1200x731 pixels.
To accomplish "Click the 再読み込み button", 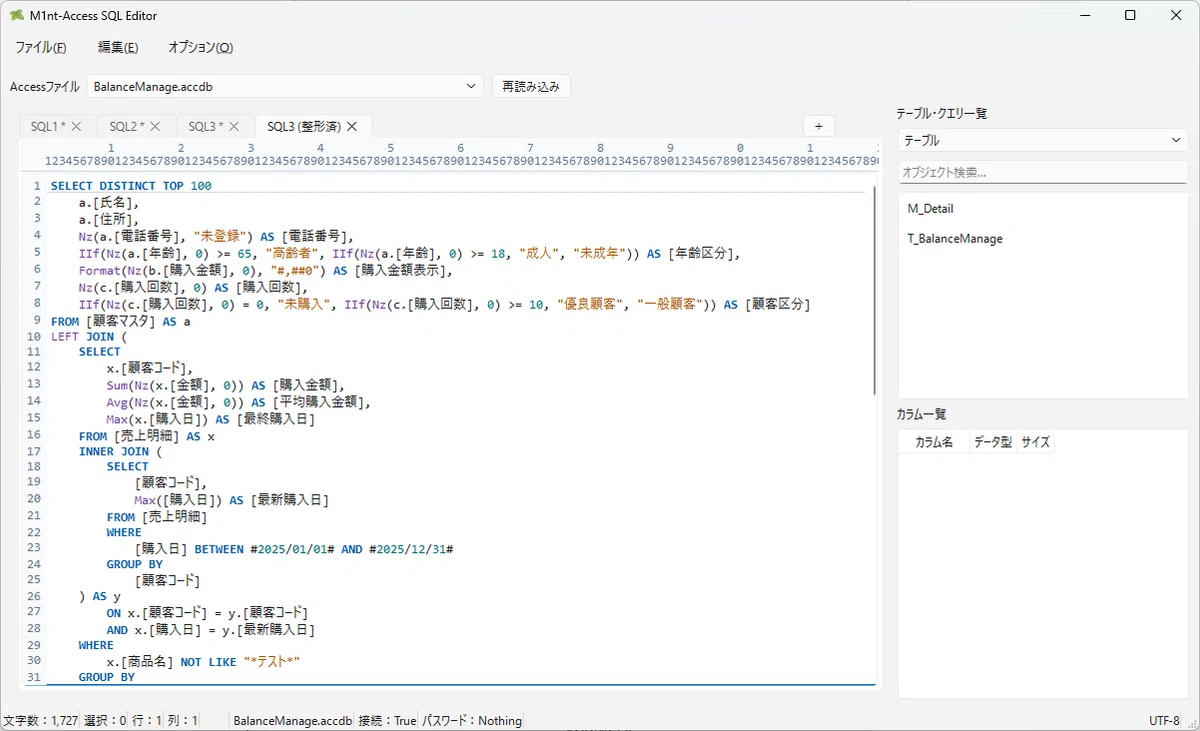I will tap(531, 86).
